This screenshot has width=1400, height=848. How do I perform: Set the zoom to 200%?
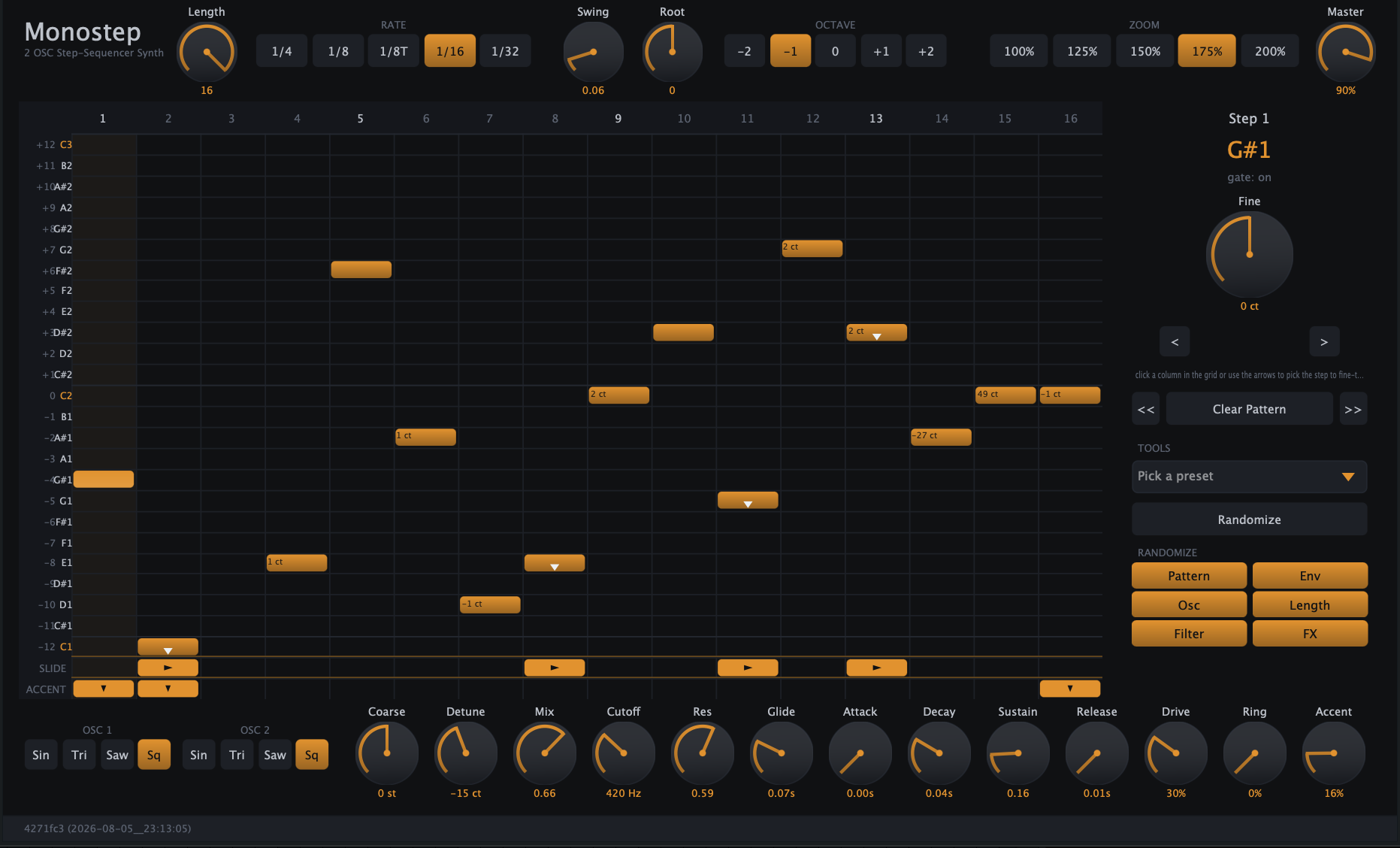pyautogui.click(x=1270, y=51)
